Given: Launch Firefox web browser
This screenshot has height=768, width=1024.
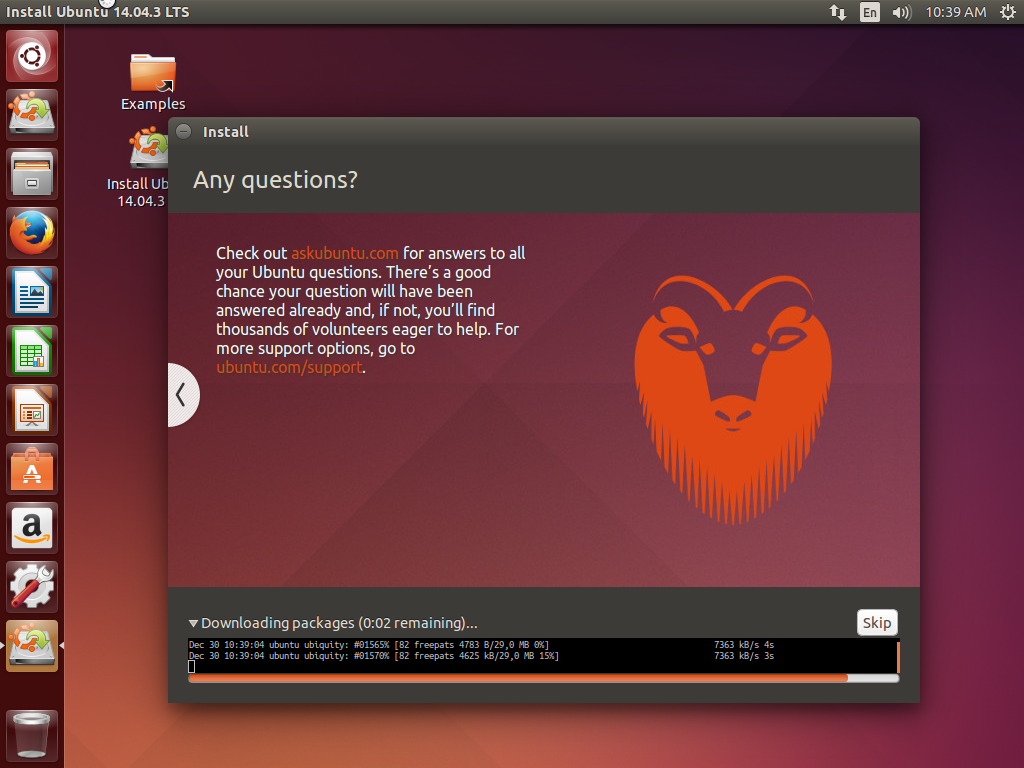Looking at the screenshot, I should click(32, 233).
